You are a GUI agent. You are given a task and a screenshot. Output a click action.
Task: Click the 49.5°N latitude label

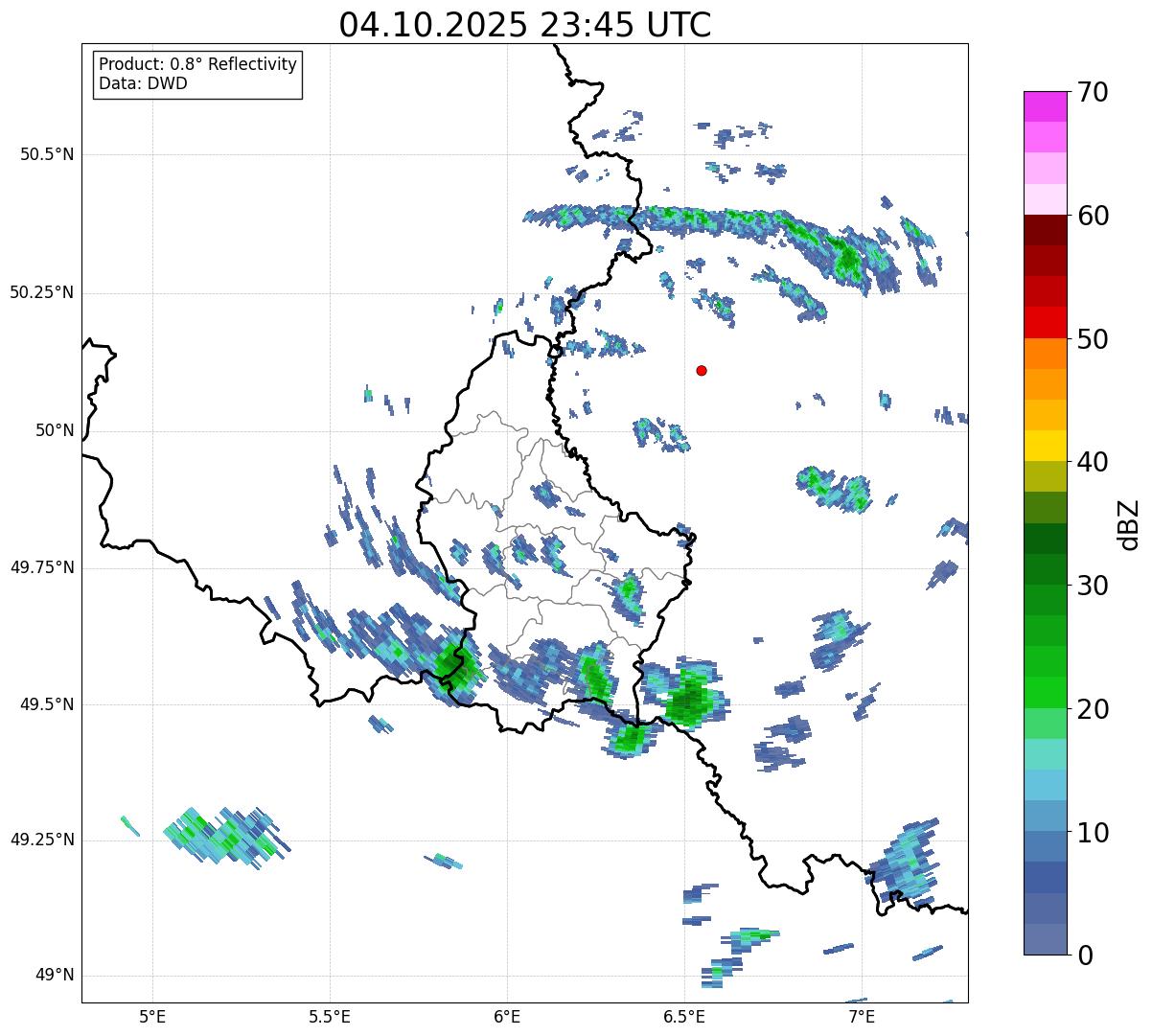click(x=47, y=704)
